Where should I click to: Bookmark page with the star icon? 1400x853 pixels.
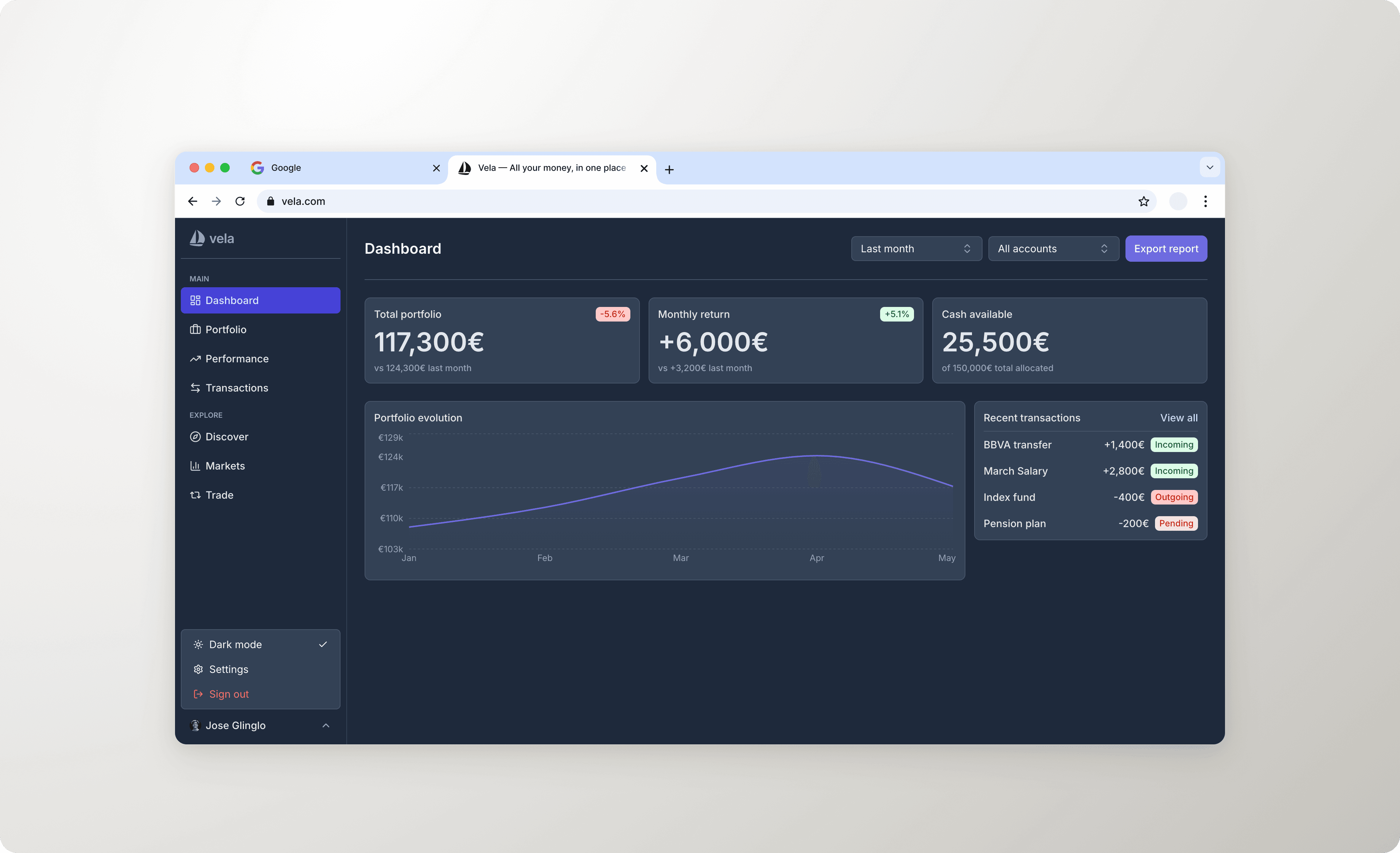pos(1144,201)
